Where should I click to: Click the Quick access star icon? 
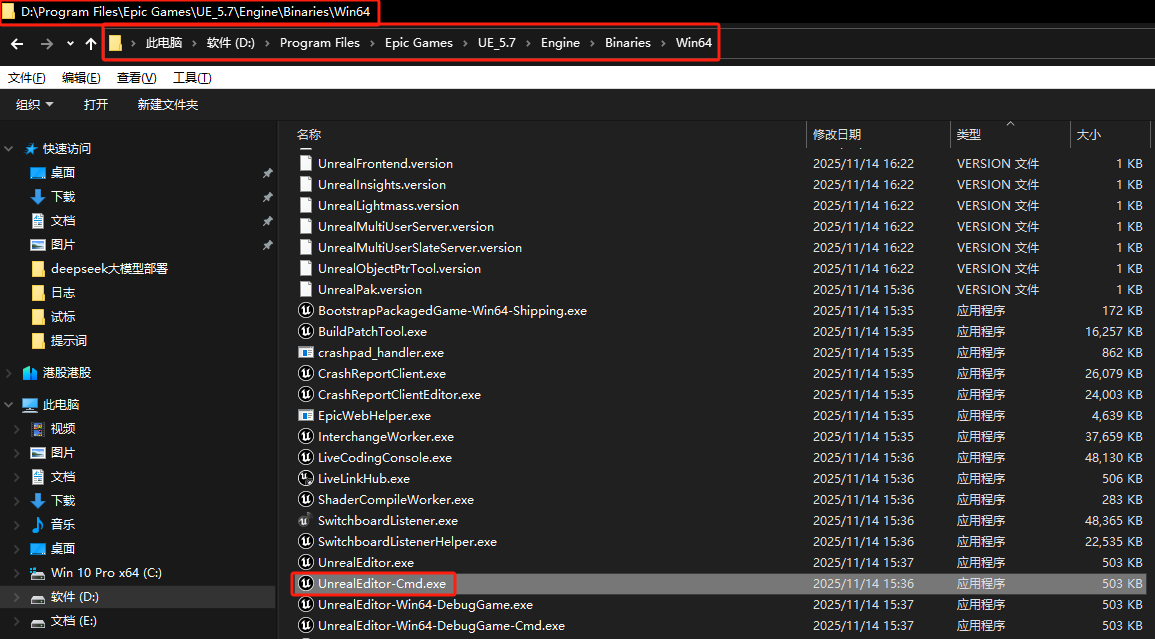coord(31,149)
